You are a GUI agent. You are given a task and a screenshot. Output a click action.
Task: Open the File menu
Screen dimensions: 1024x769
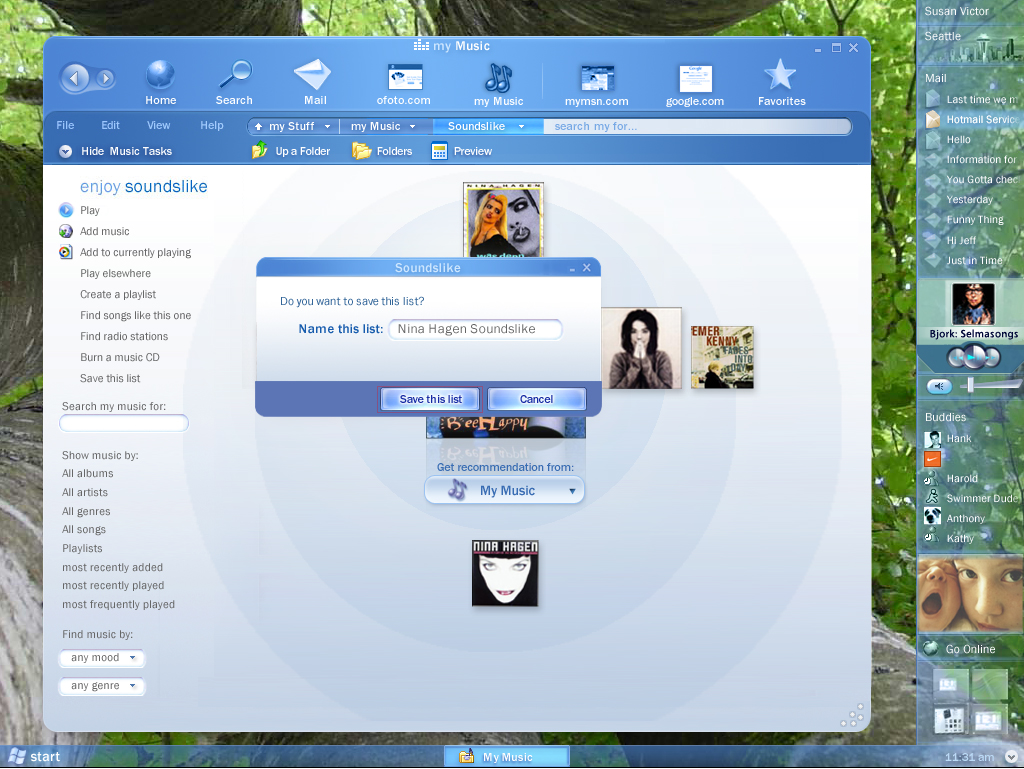[x=65, y=125]
